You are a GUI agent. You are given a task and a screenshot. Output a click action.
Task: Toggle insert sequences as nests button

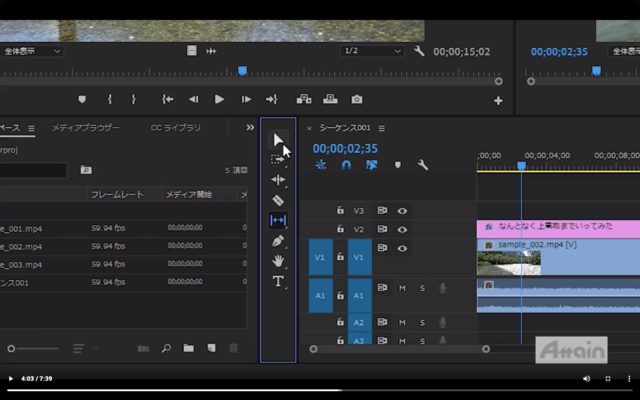321,165
